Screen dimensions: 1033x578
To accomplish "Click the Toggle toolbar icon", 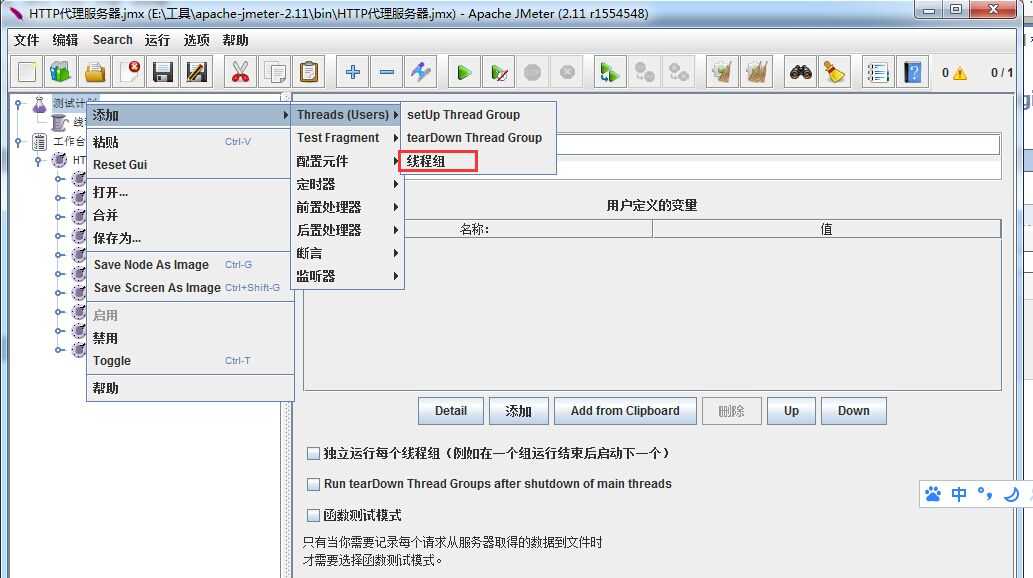I will (x=420, y=72).
